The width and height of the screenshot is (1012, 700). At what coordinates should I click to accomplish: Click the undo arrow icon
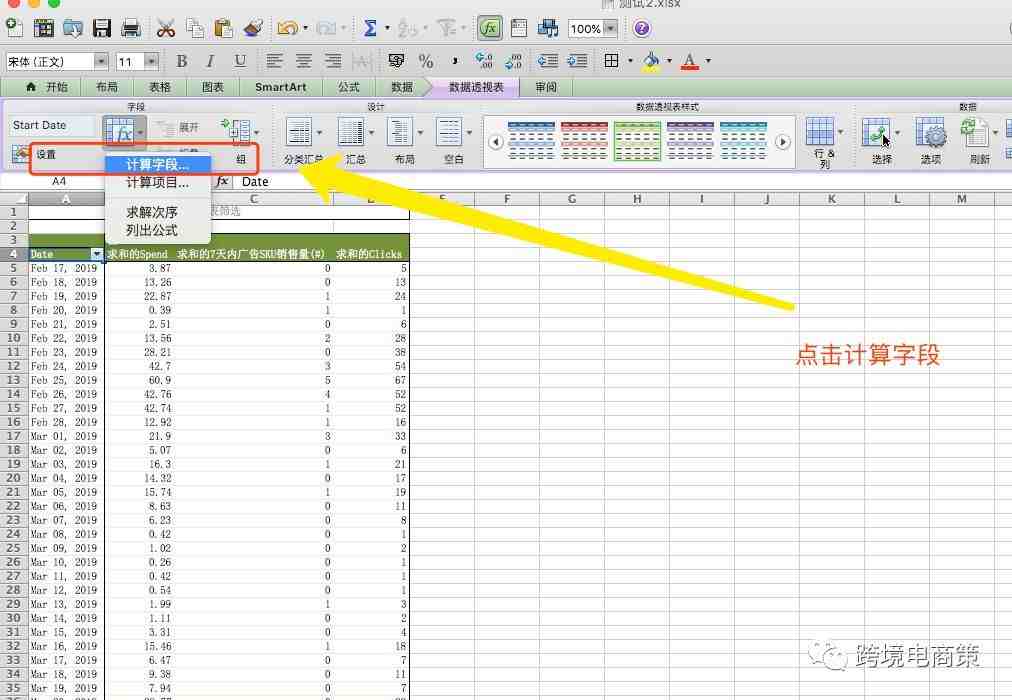click(287, 28)
